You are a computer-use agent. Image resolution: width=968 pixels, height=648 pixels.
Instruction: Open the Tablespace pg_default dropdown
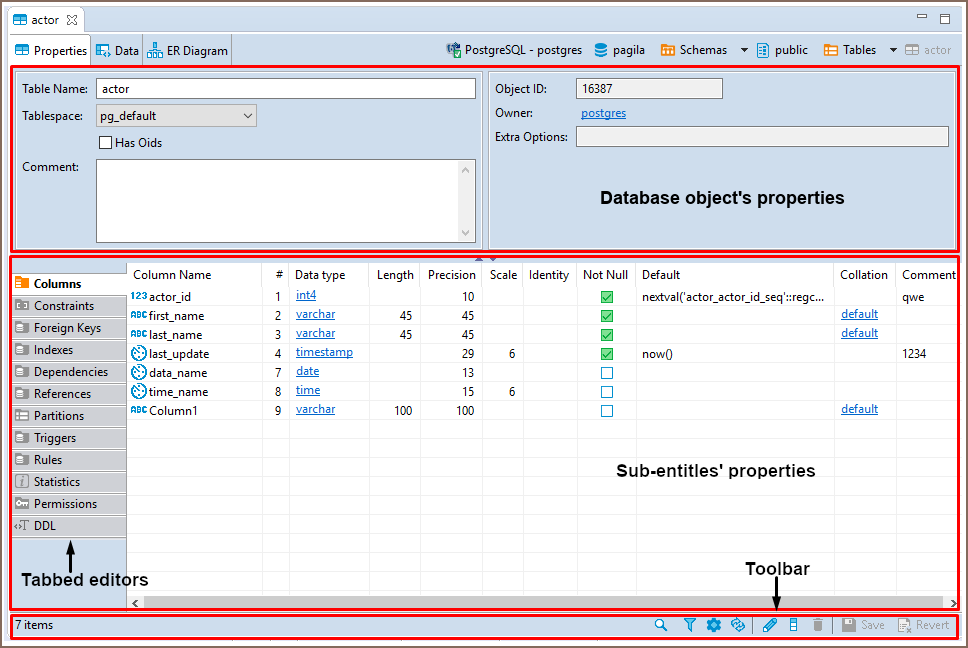click(x=176, y=116)
